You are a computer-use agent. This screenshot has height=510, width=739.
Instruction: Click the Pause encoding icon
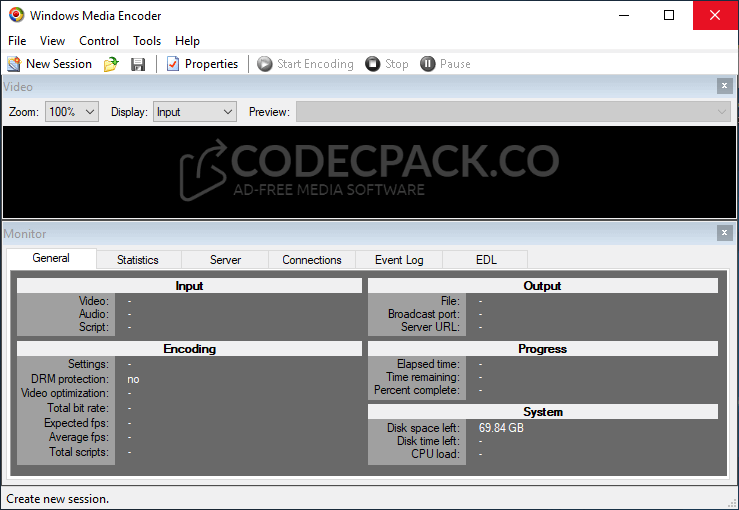(427, 64)
